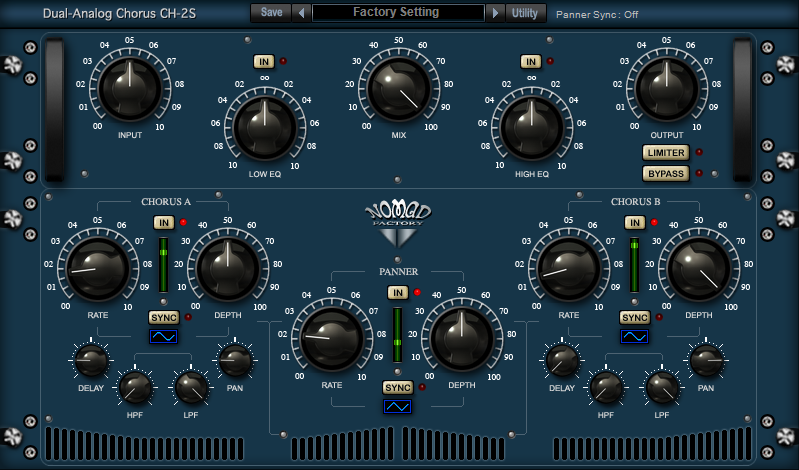
Task: Toggle Chorus B IN switch
Action: (x=634, y=223)
